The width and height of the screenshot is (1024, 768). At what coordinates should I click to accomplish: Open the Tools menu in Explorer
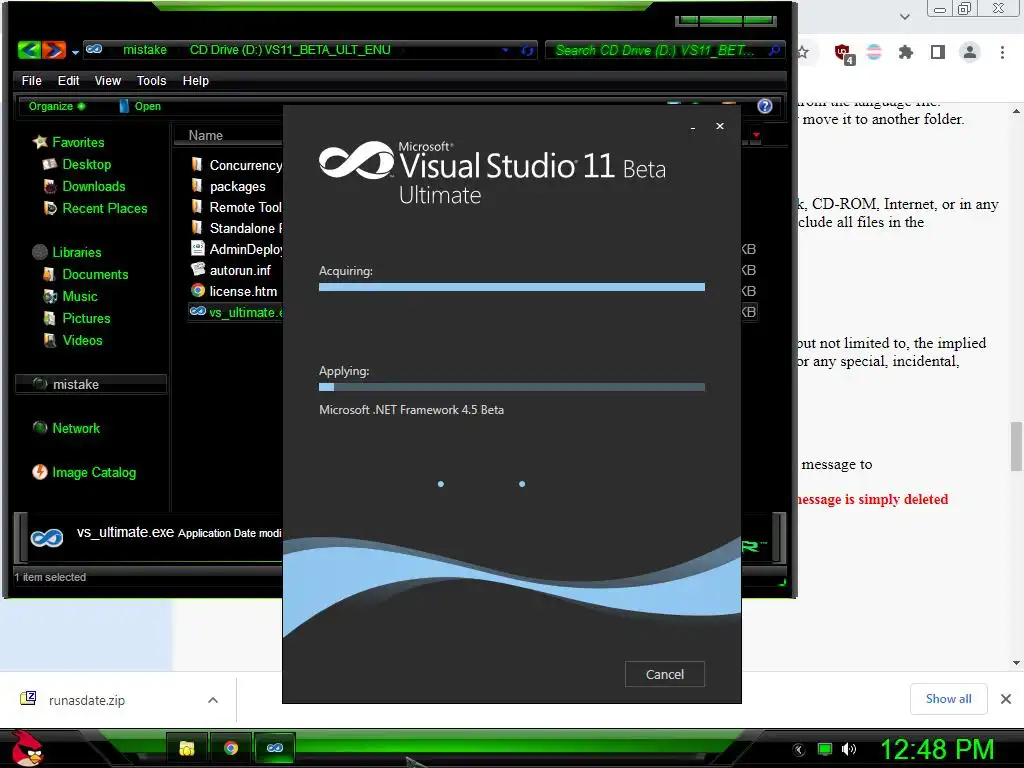click(x=152, y=80)
